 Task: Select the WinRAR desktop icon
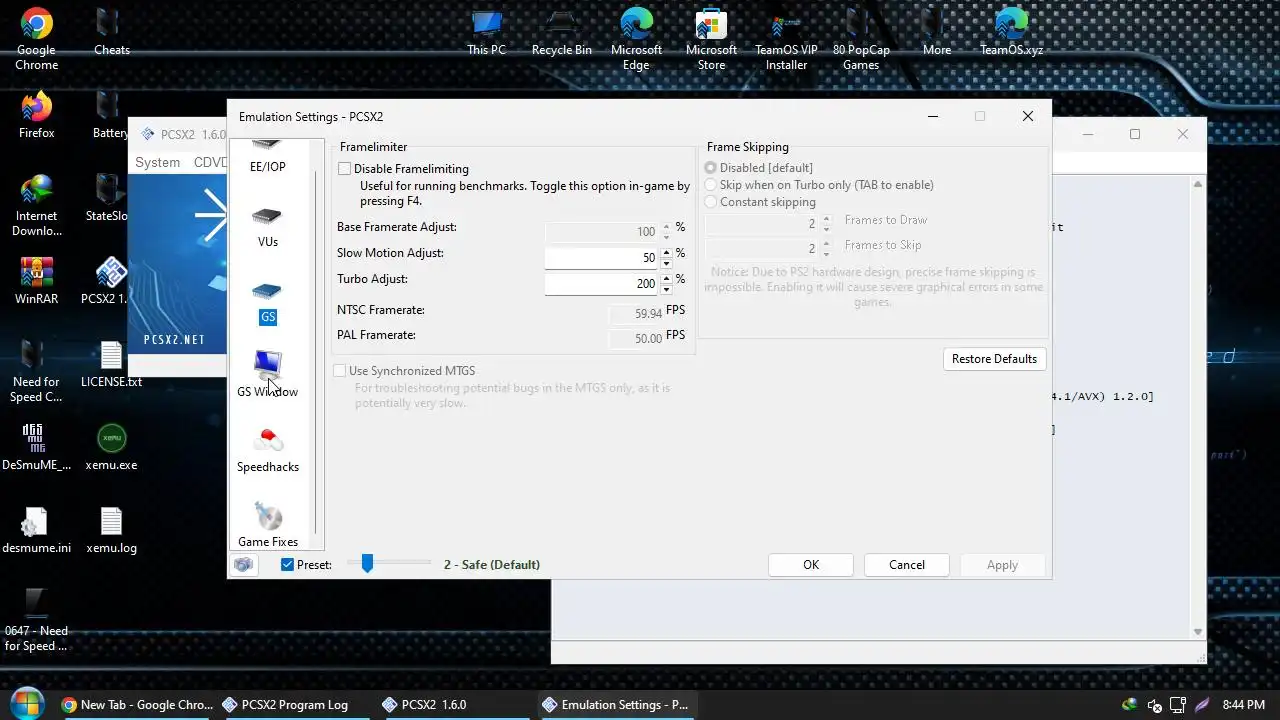36,281
